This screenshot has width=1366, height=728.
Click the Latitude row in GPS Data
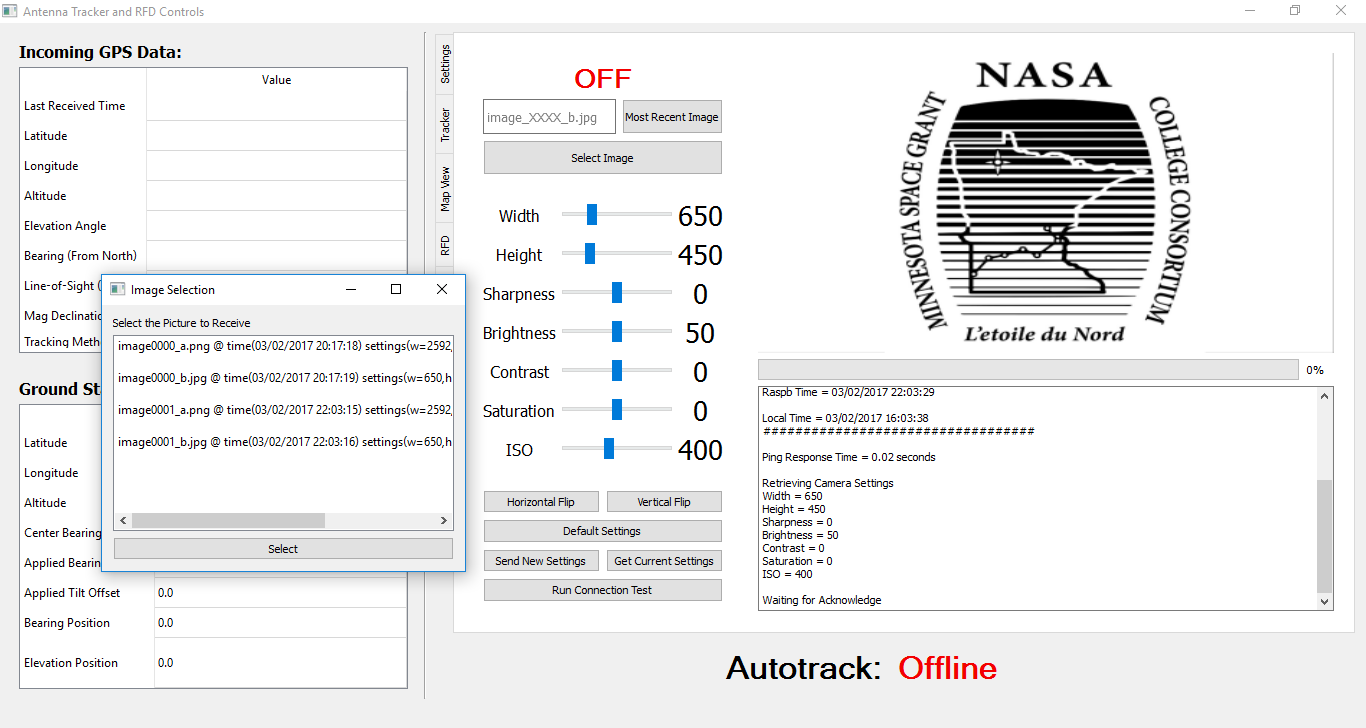coord(214,136)
